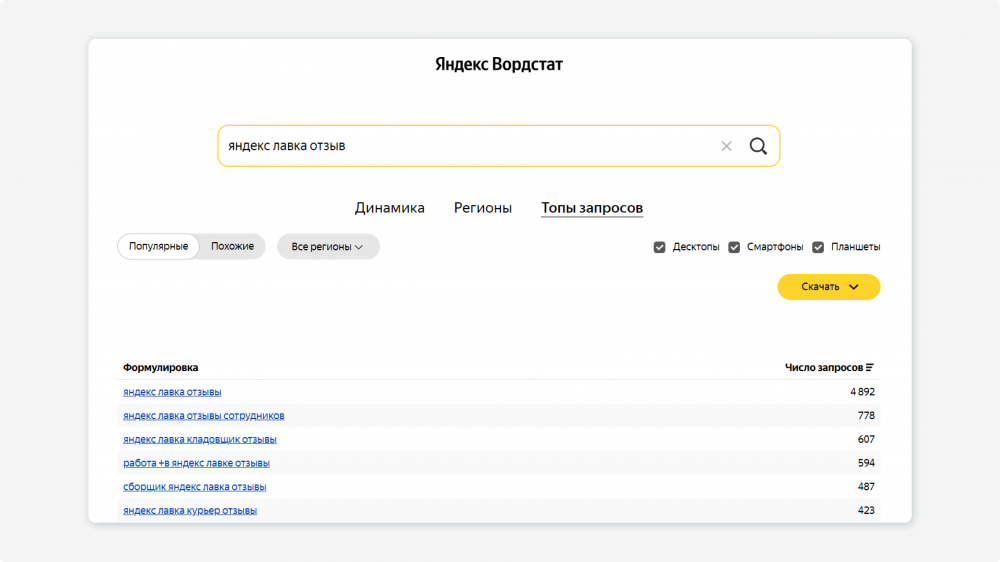Screen dimensions: 1000x562
Task: Click работа +в яндекс лавке отзывы
Action: point(196,464)
